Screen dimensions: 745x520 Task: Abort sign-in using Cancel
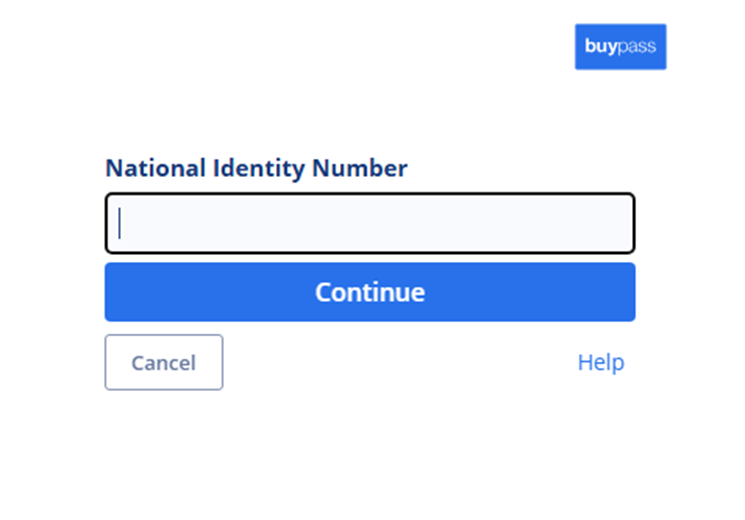[x=164, y=362]
